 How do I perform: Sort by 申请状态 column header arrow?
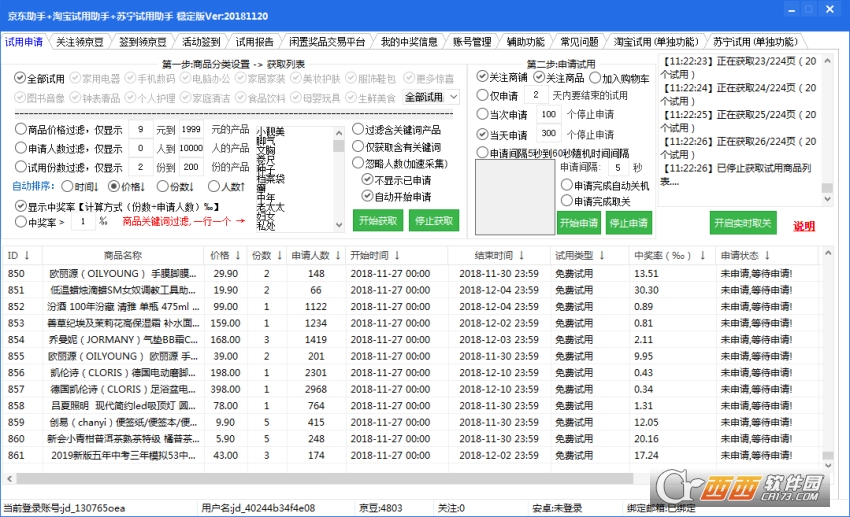point(767,255)
